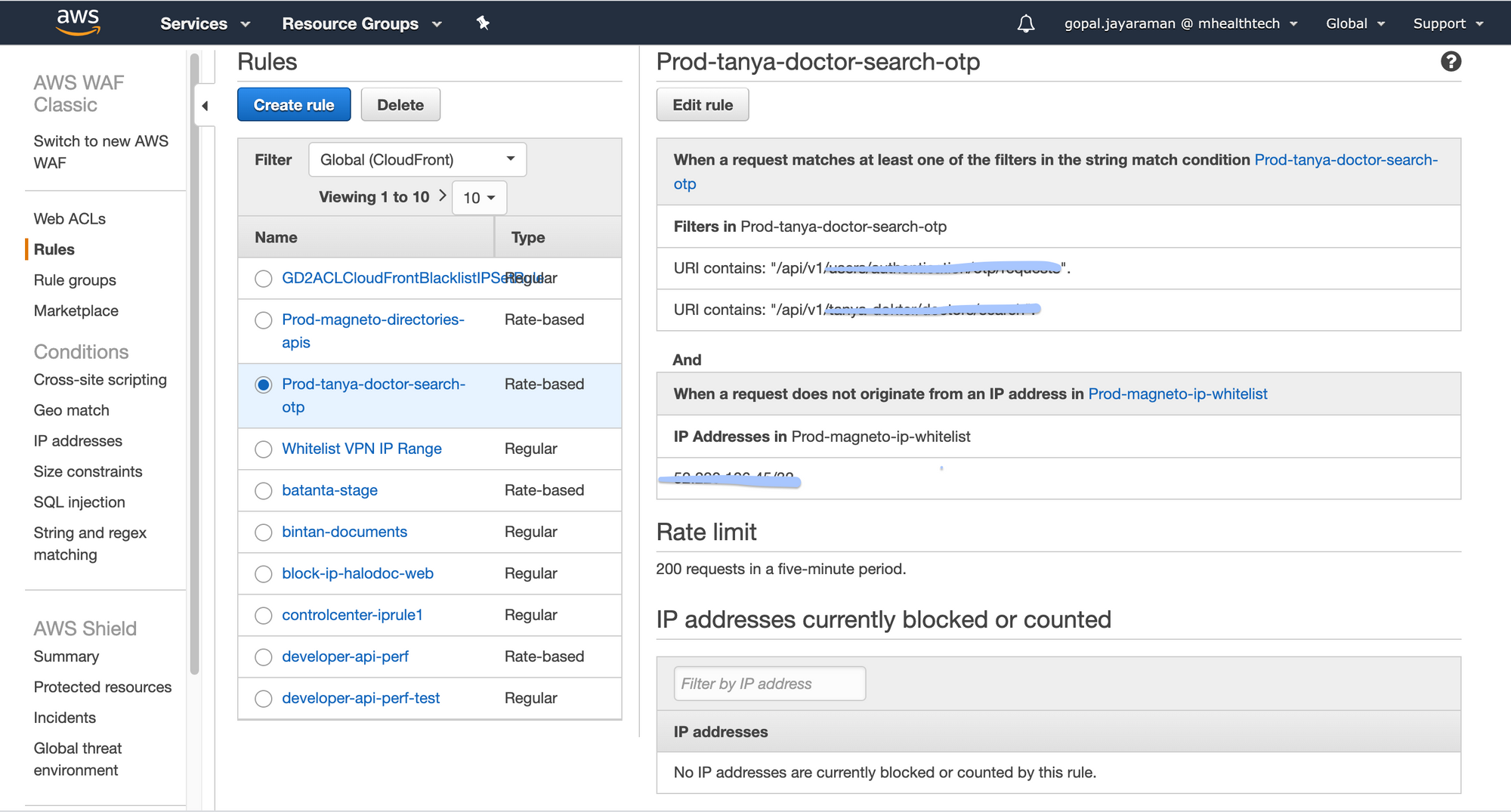Click the sidebar vertical scrollbar

click(194, 363)
